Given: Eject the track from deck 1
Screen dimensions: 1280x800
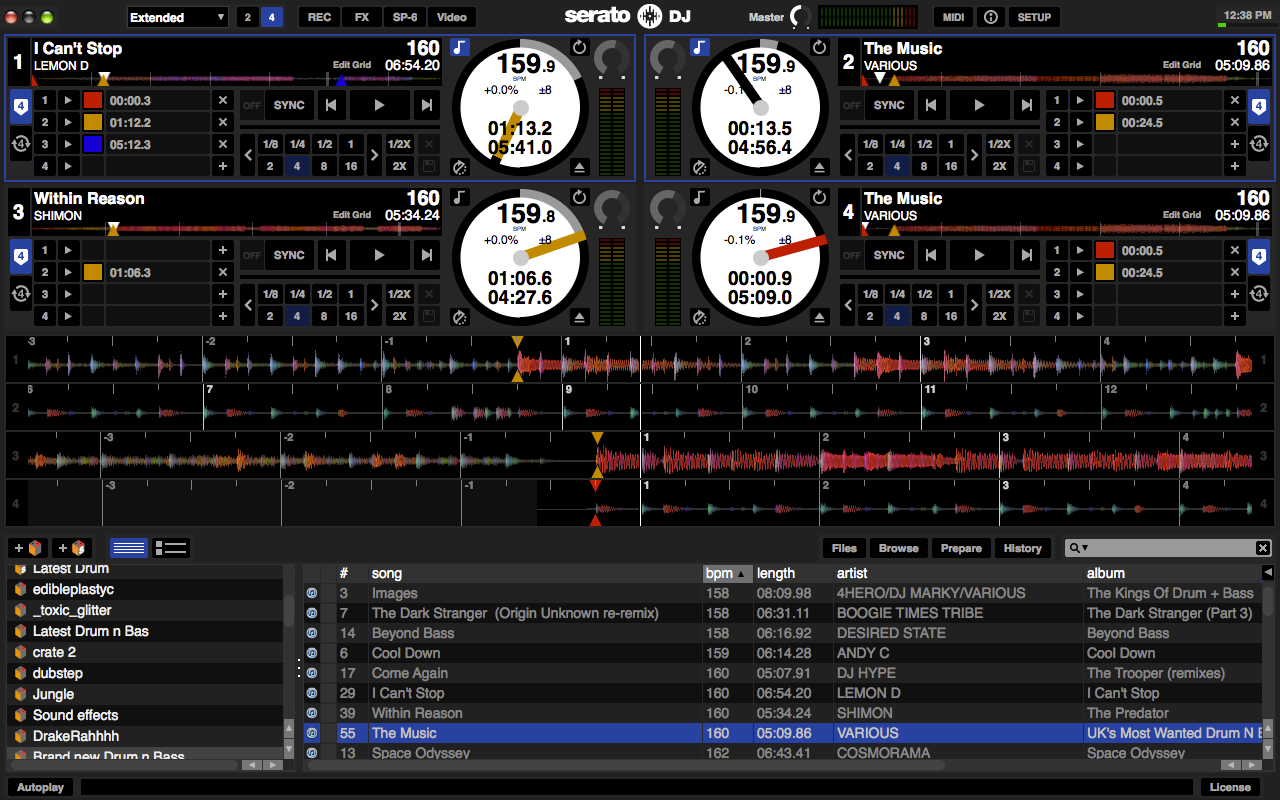Looking at the screenshot, I should 579,167.
